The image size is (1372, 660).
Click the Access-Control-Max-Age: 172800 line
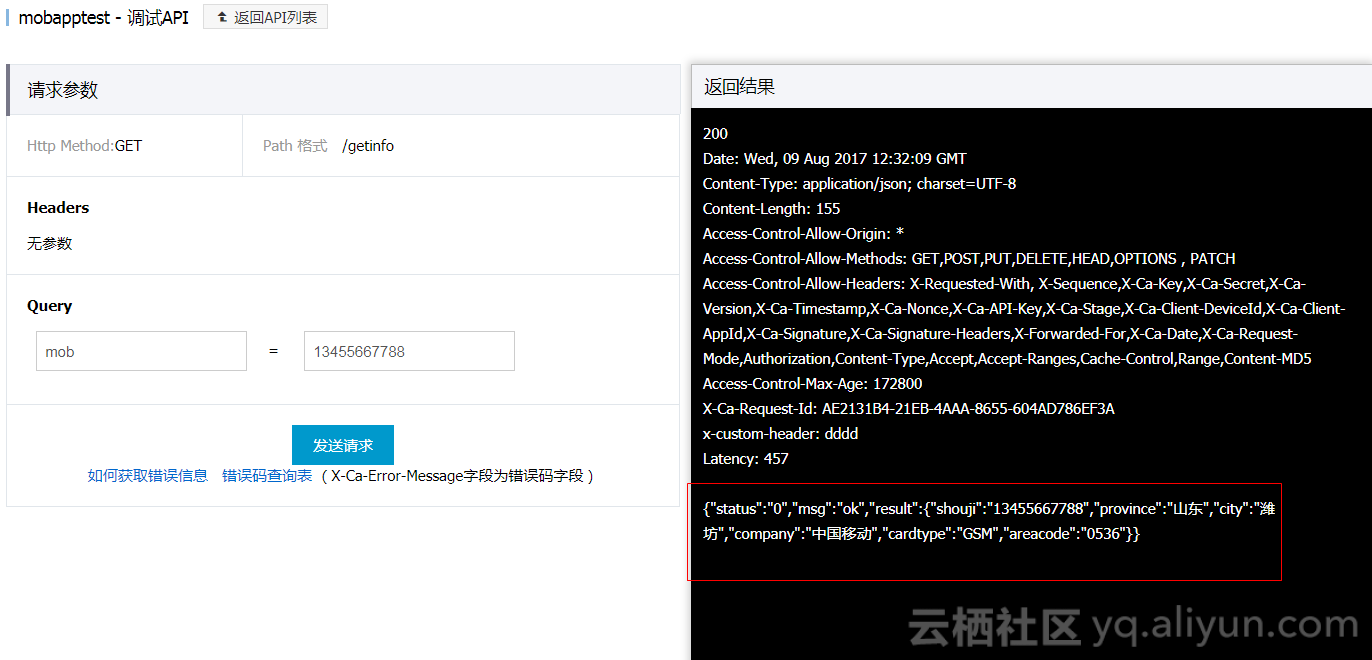pyautogui.click(x=812, y=384)
